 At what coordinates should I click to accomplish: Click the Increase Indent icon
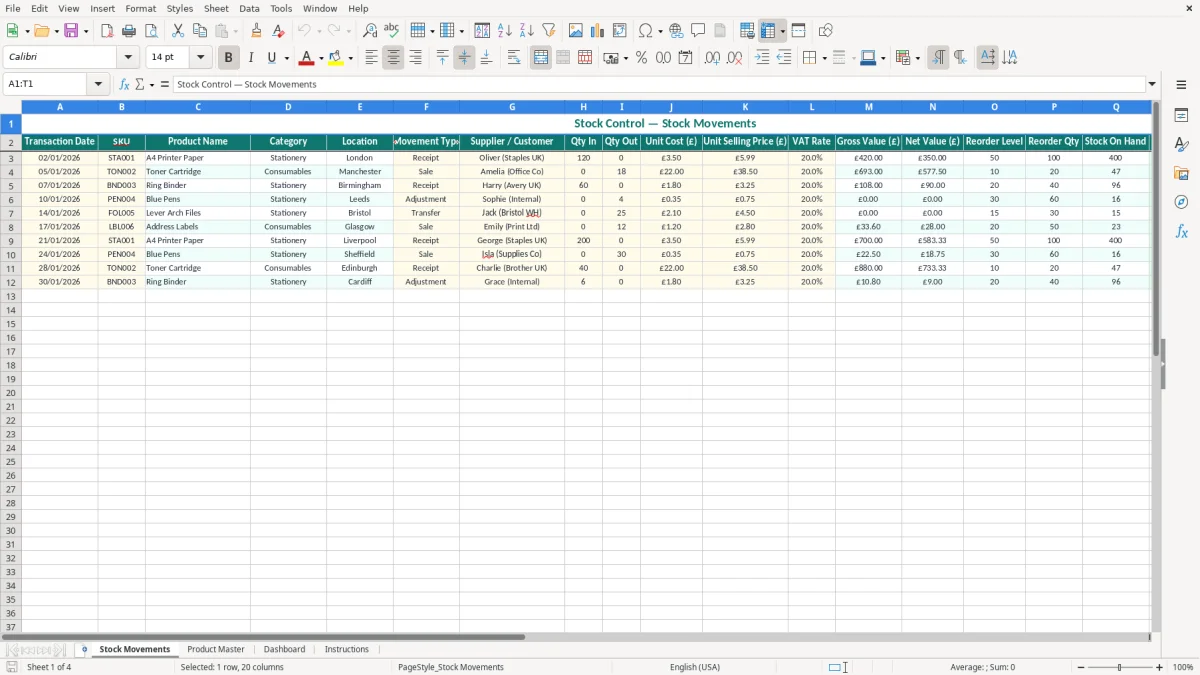[x=762, y=58]
